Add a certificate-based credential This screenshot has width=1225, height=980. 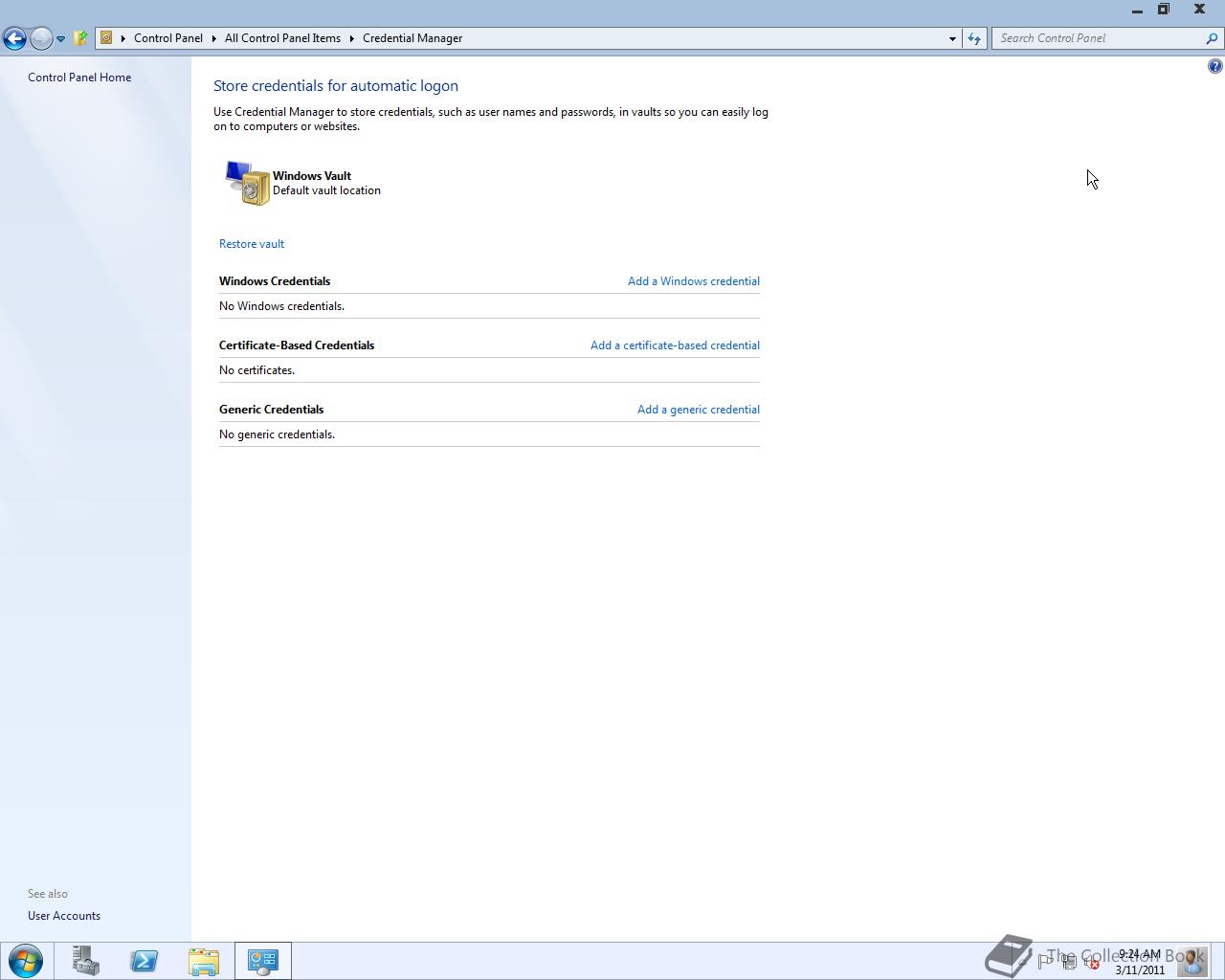click(x=675, y=345)
